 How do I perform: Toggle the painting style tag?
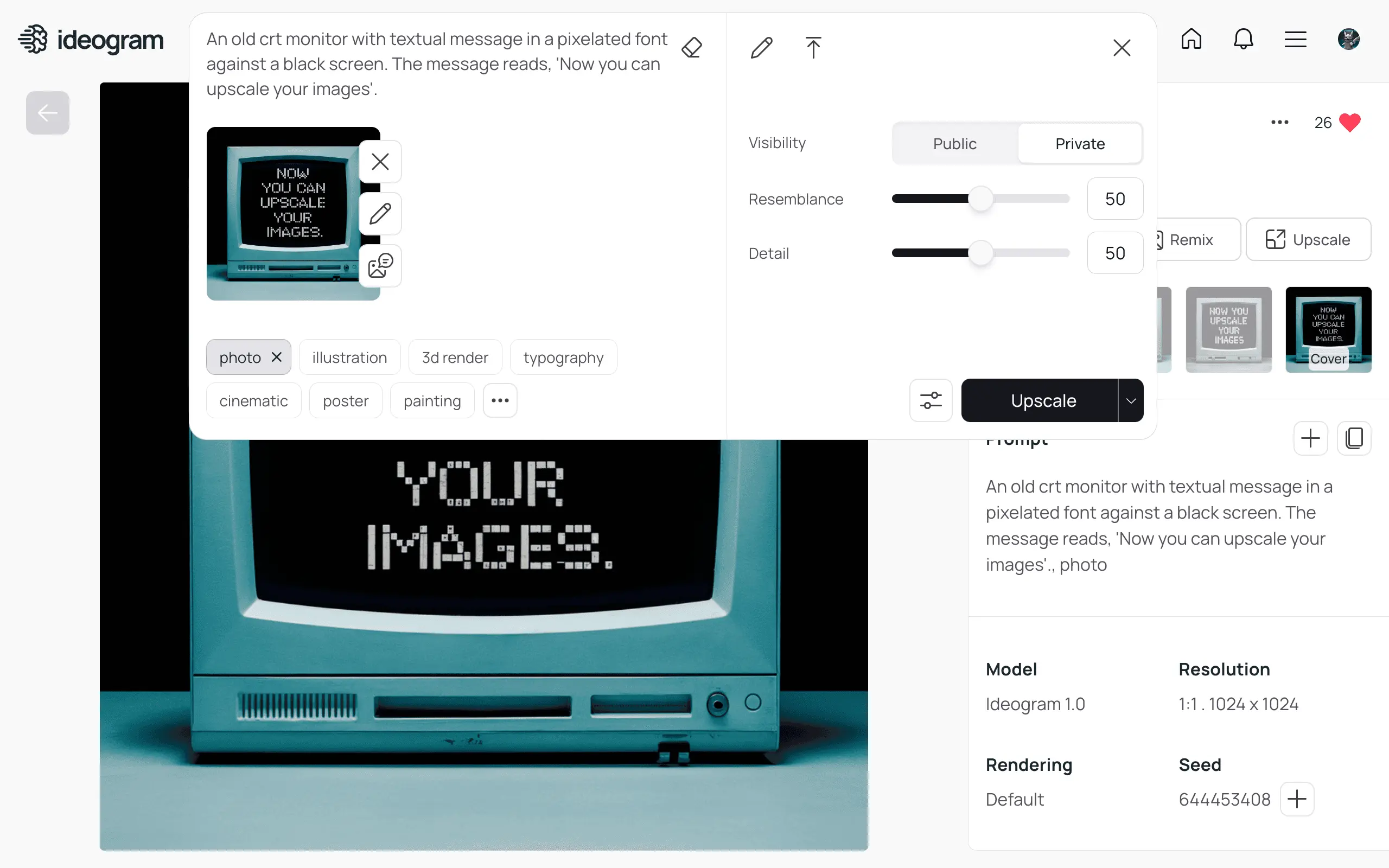coord(432,401)
